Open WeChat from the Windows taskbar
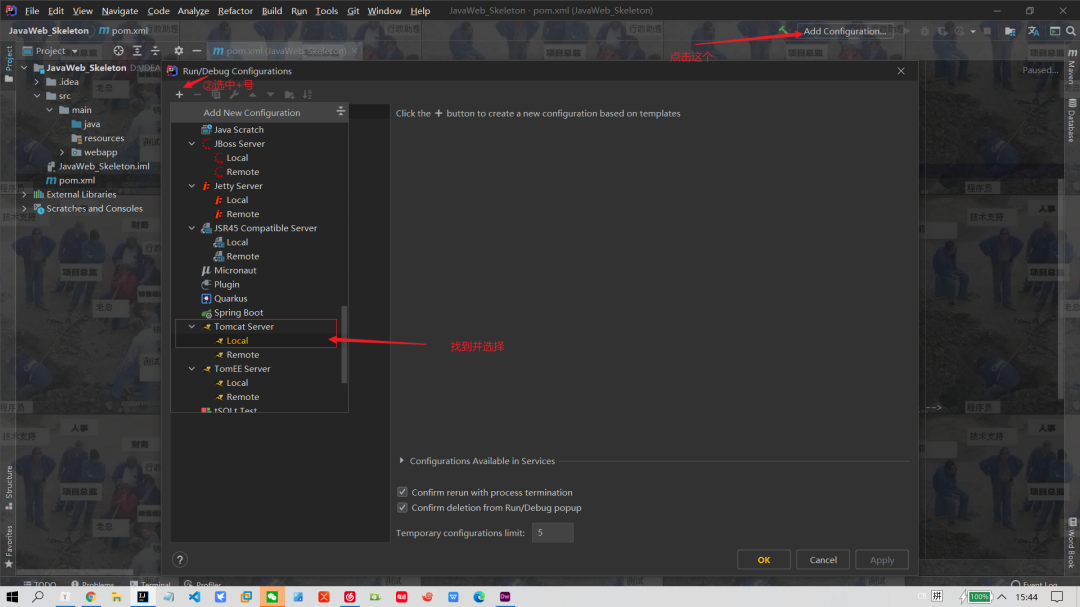 (x=272, y=597)
